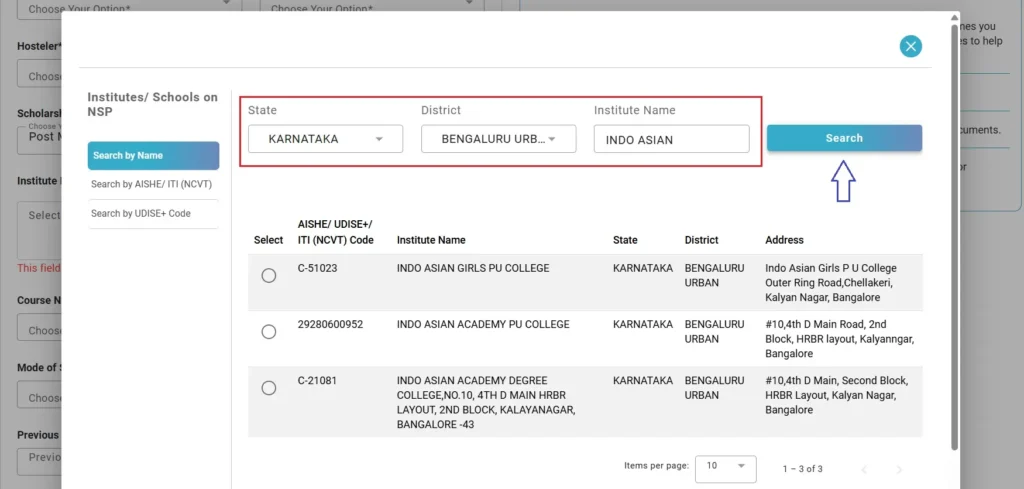Click the Select column header
This screenshot has width=1024, height=489.
click(268, 240)
